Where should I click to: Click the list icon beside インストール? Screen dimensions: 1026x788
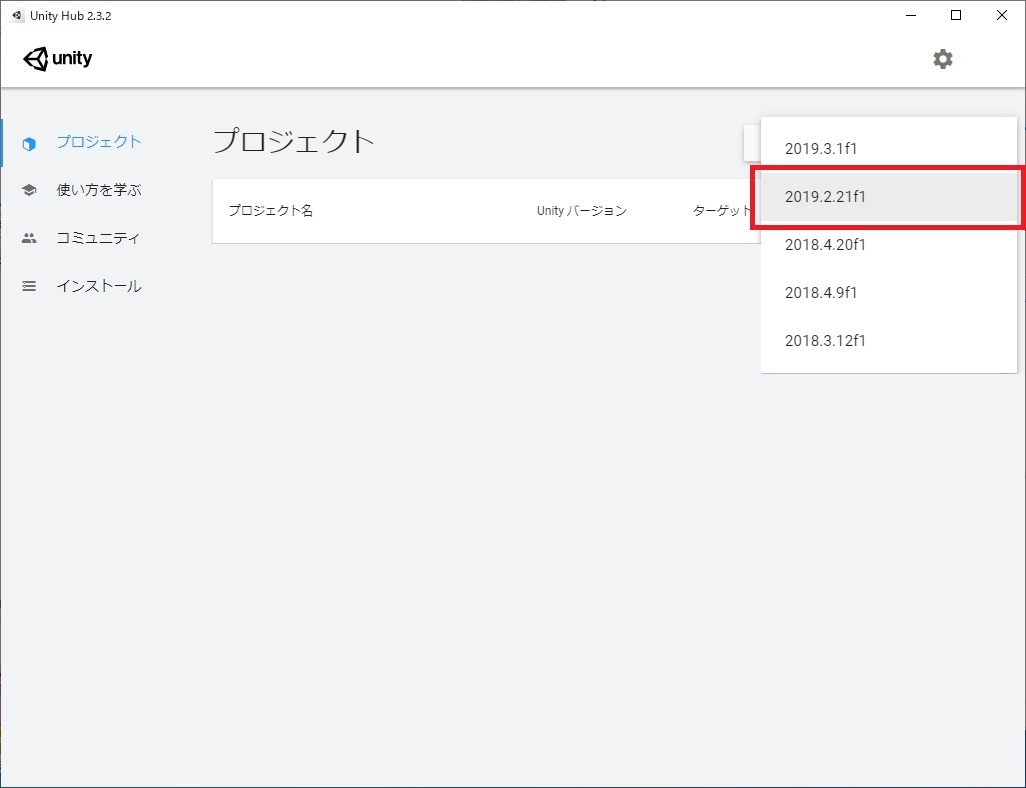point(29,286)
